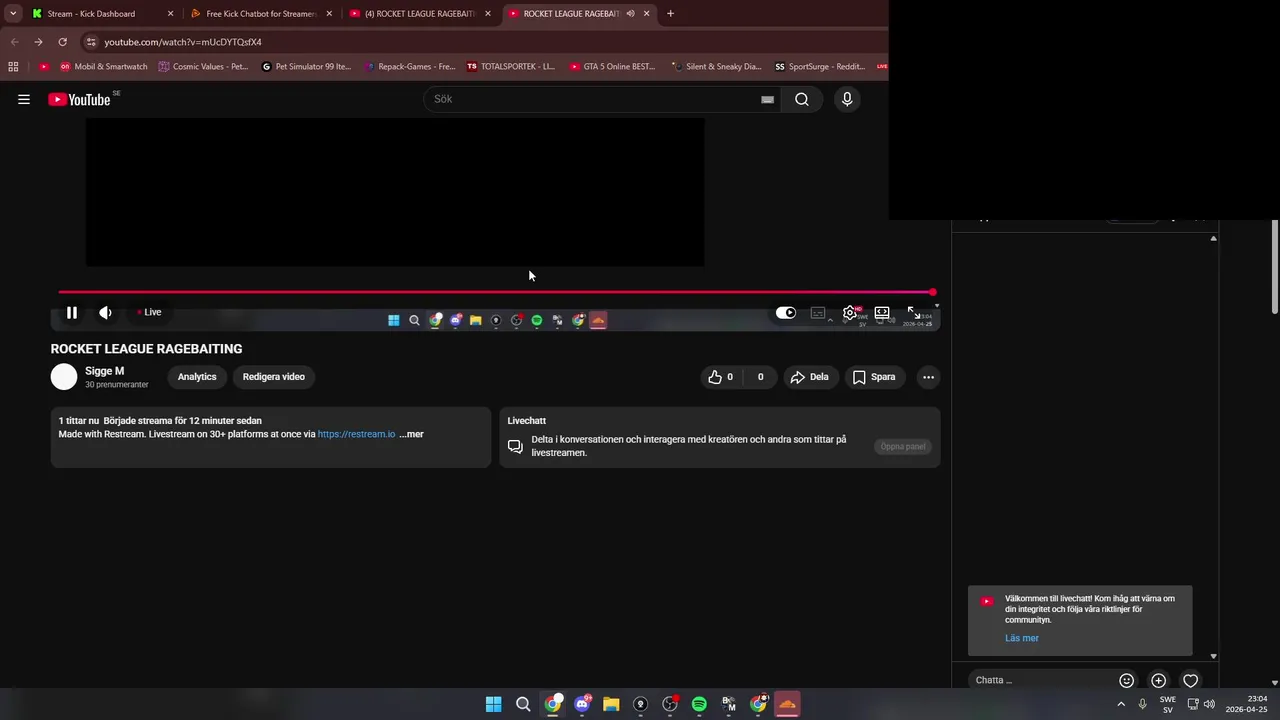
Task: Go to the YouTube home logo
Action: point(80,99)
